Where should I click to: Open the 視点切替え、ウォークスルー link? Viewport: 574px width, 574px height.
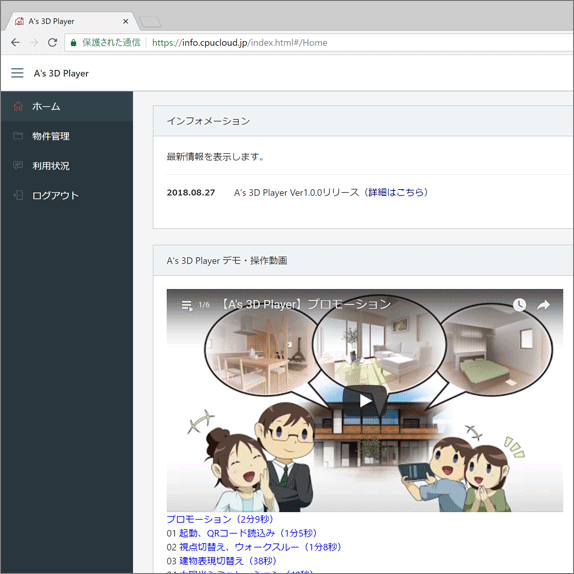pos(260,547)
